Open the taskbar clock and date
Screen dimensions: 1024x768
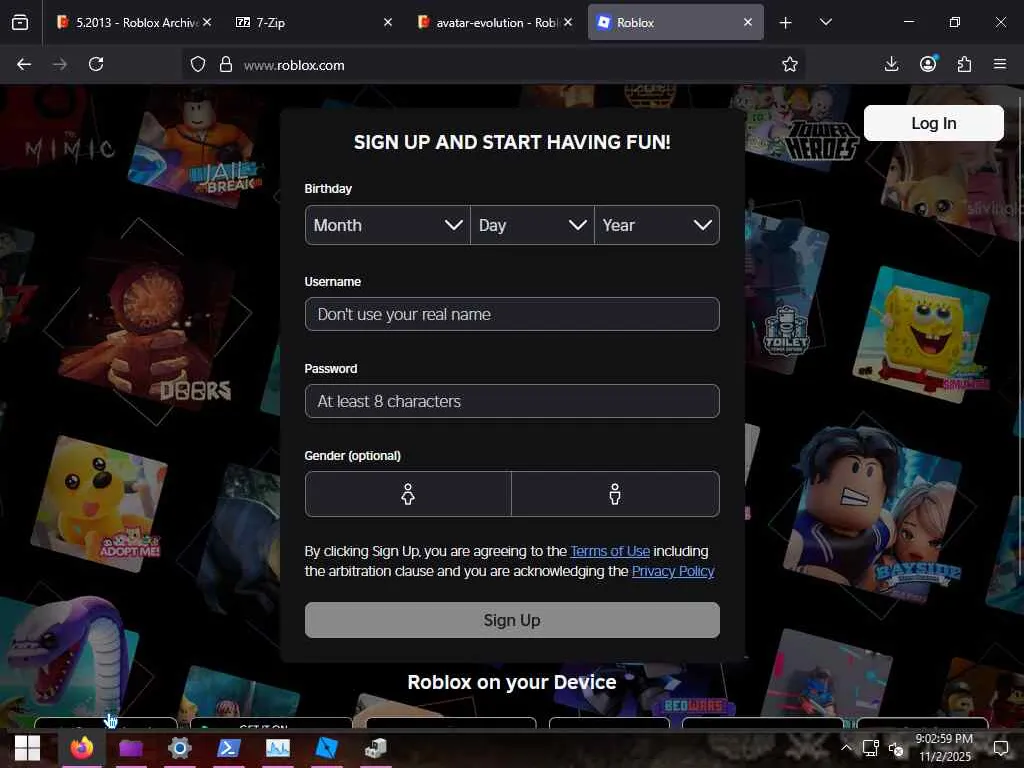point(944,747)
